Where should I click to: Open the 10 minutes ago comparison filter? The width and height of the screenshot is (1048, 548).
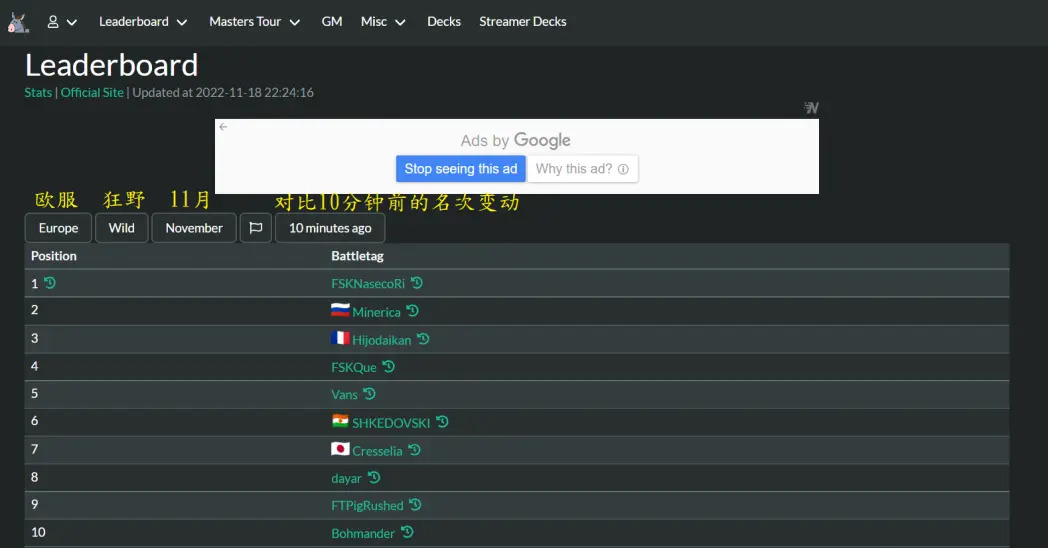click(330, 228)
